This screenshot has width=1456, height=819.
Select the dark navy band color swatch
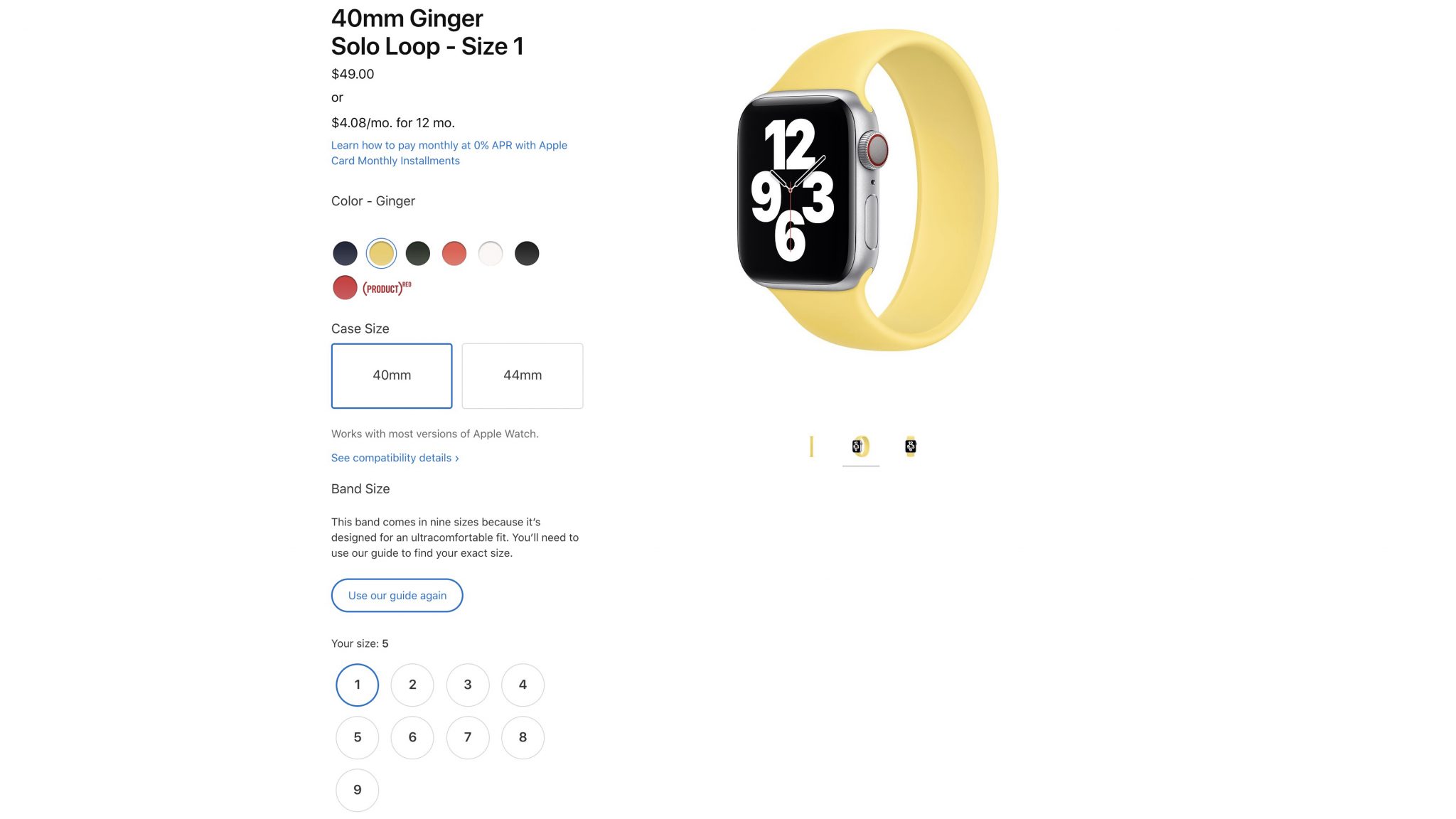coord(345,253)
